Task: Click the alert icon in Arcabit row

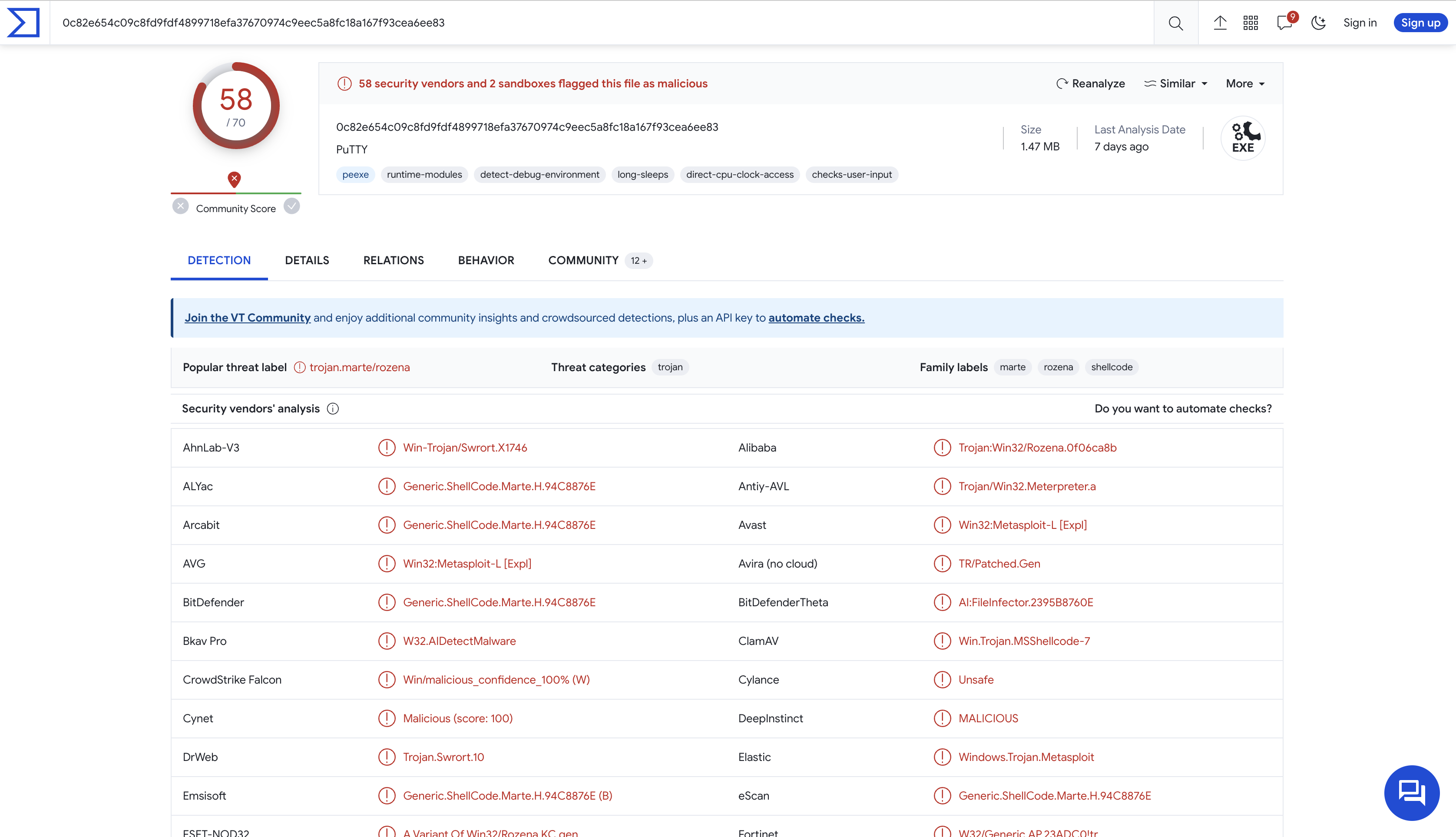Action: (x=387, y=525)
